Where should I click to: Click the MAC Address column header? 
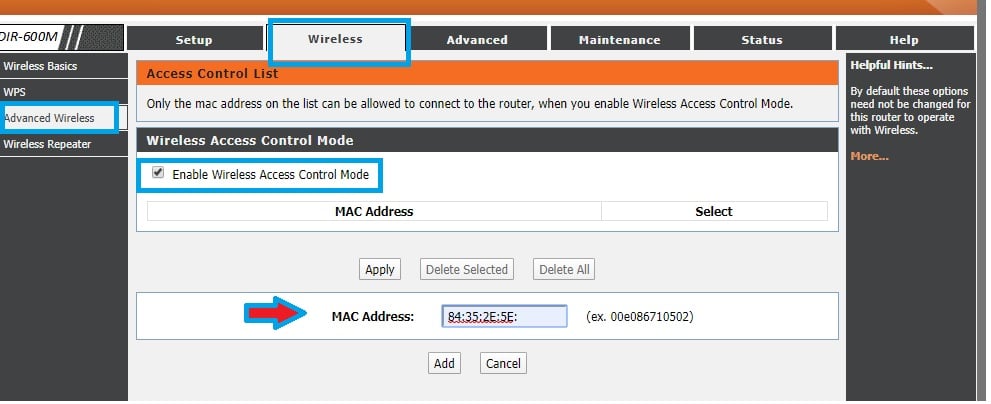point(374,211)
